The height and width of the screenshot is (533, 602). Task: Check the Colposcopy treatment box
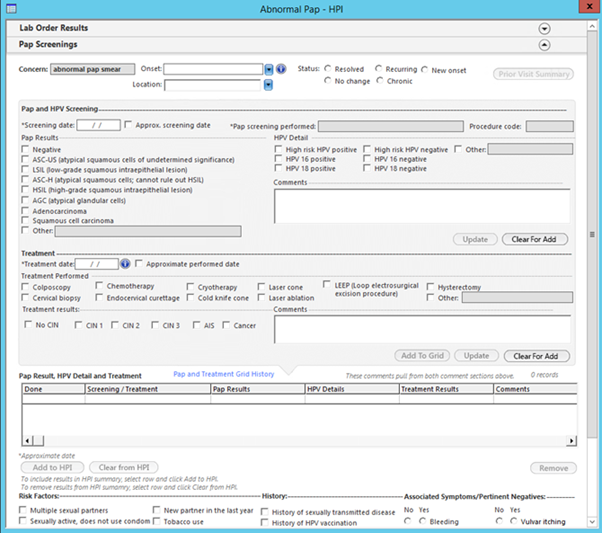tap(25, 287)
